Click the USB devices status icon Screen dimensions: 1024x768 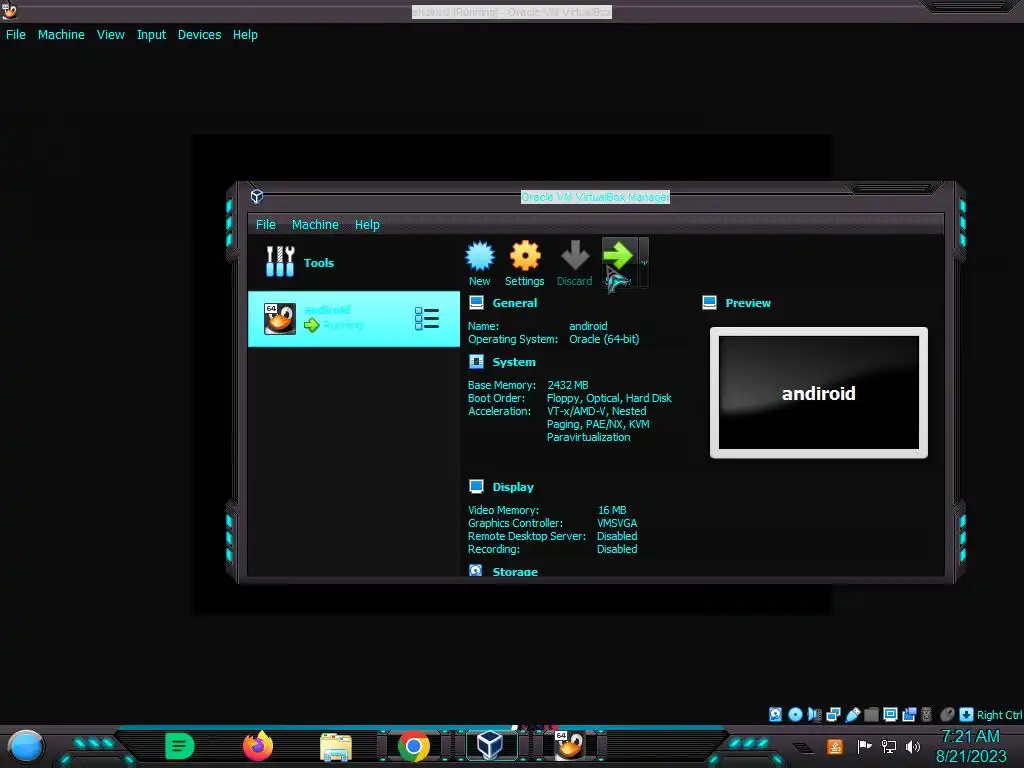(x=852, y=714)
